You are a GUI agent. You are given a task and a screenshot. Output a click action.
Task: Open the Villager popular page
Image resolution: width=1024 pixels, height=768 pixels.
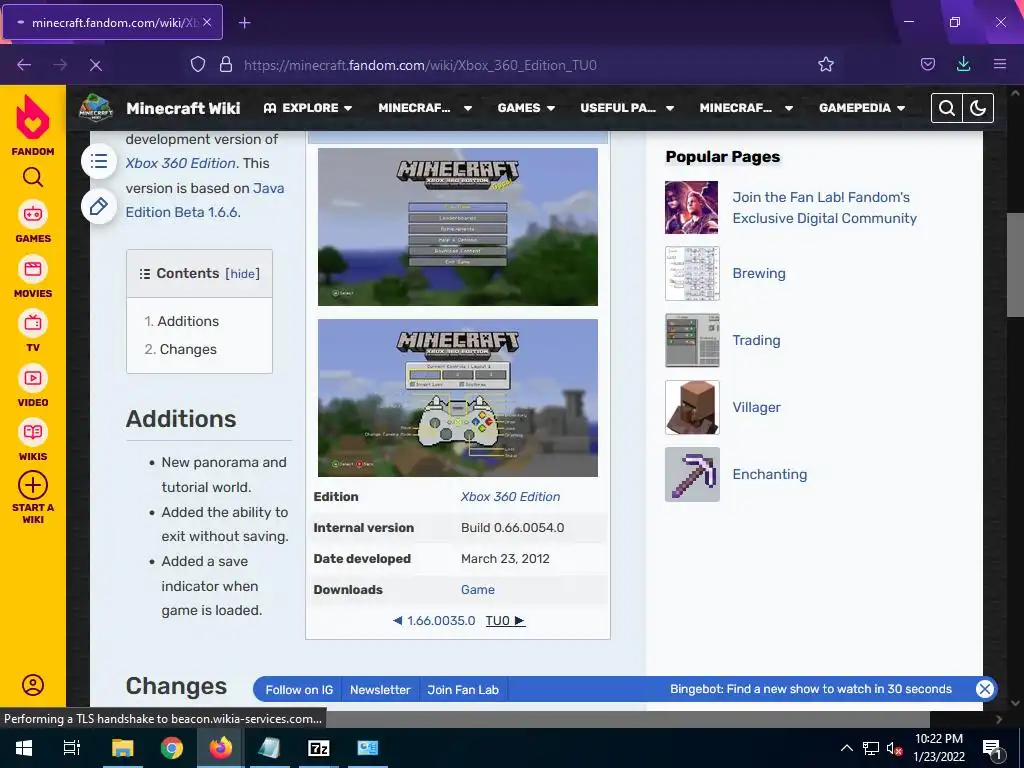[756, 408]
